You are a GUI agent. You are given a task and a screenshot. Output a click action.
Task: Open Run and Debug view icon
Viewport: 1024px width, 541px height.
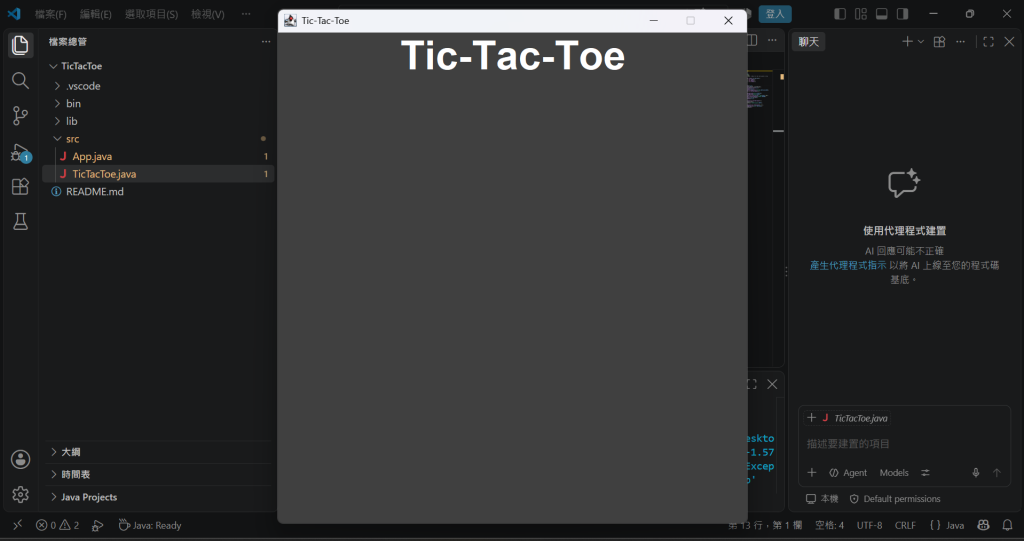pos(20,152)
